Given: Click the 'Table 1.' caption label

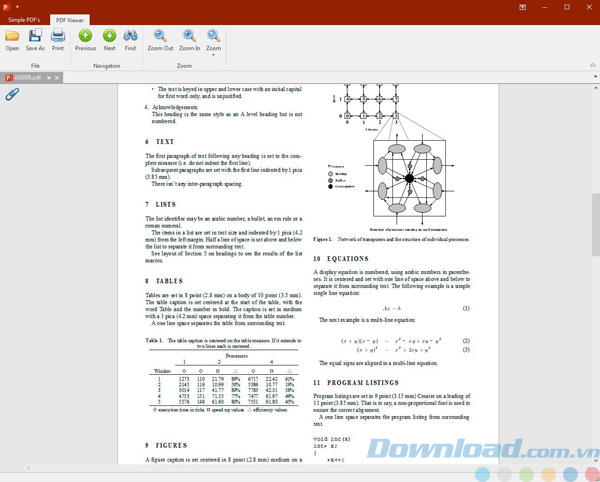Looking at the screenshot, I should pos(154,340).
